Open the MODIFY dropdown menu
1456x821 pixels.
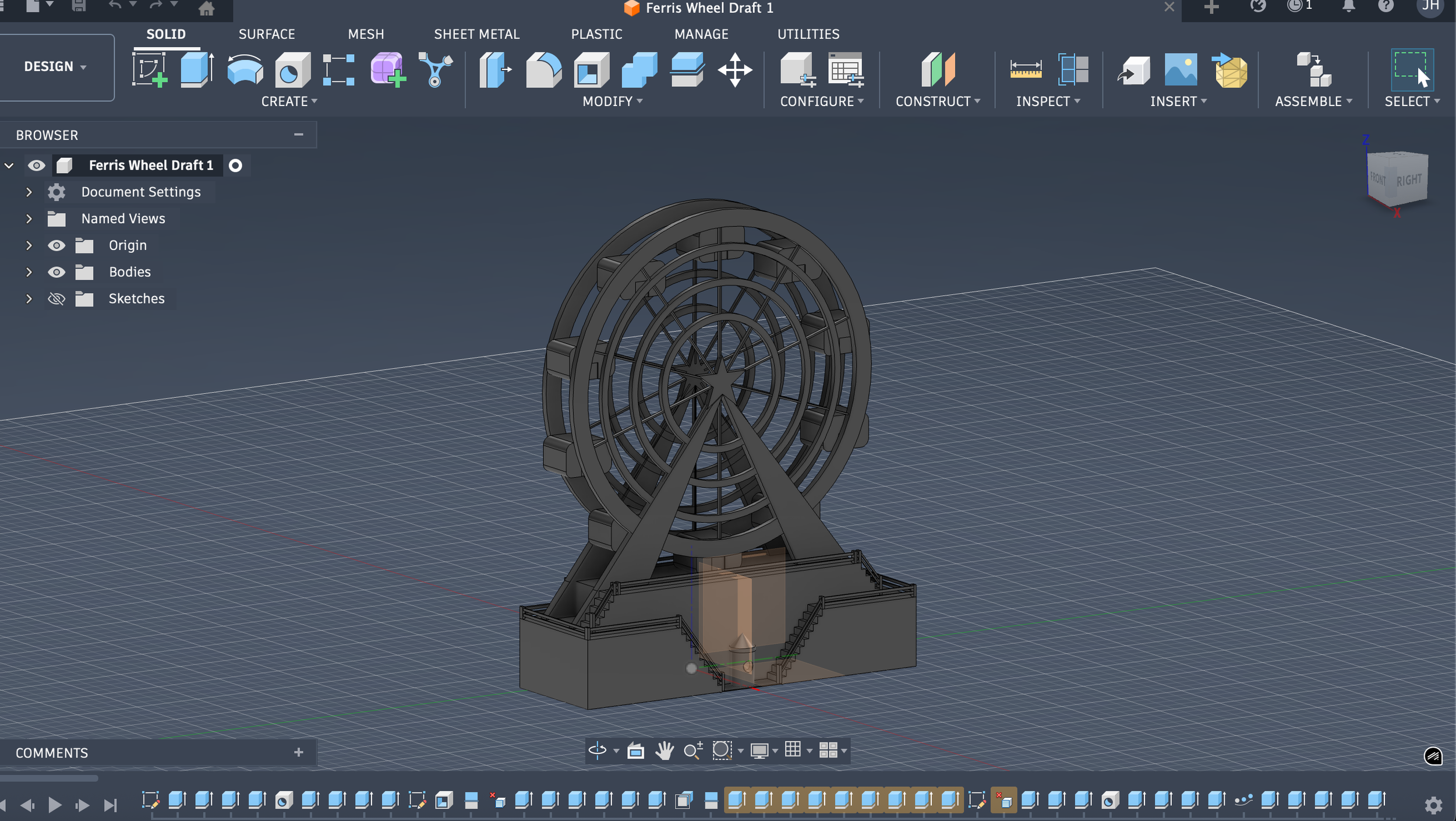tap(613, 101)
